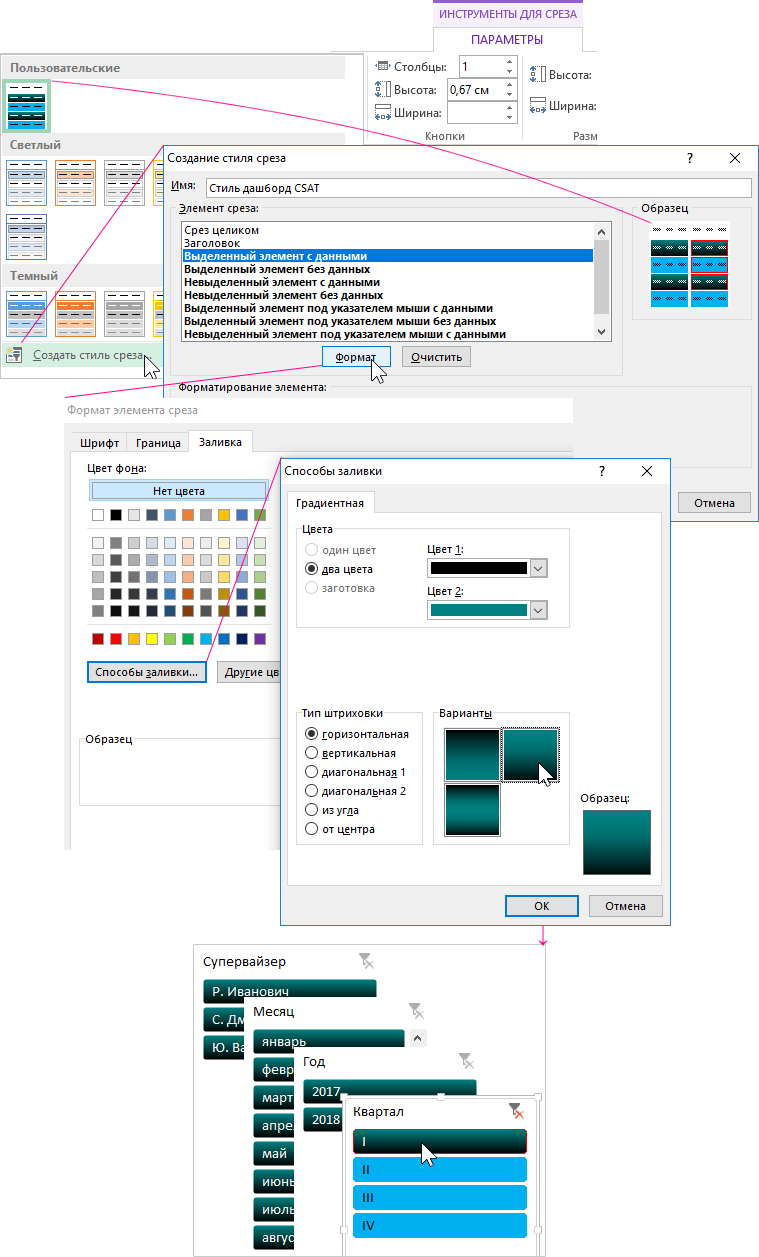
Task: Expand the Цвет 2 color dropdown
Action: pyautogui.click(x=538, y=610)
